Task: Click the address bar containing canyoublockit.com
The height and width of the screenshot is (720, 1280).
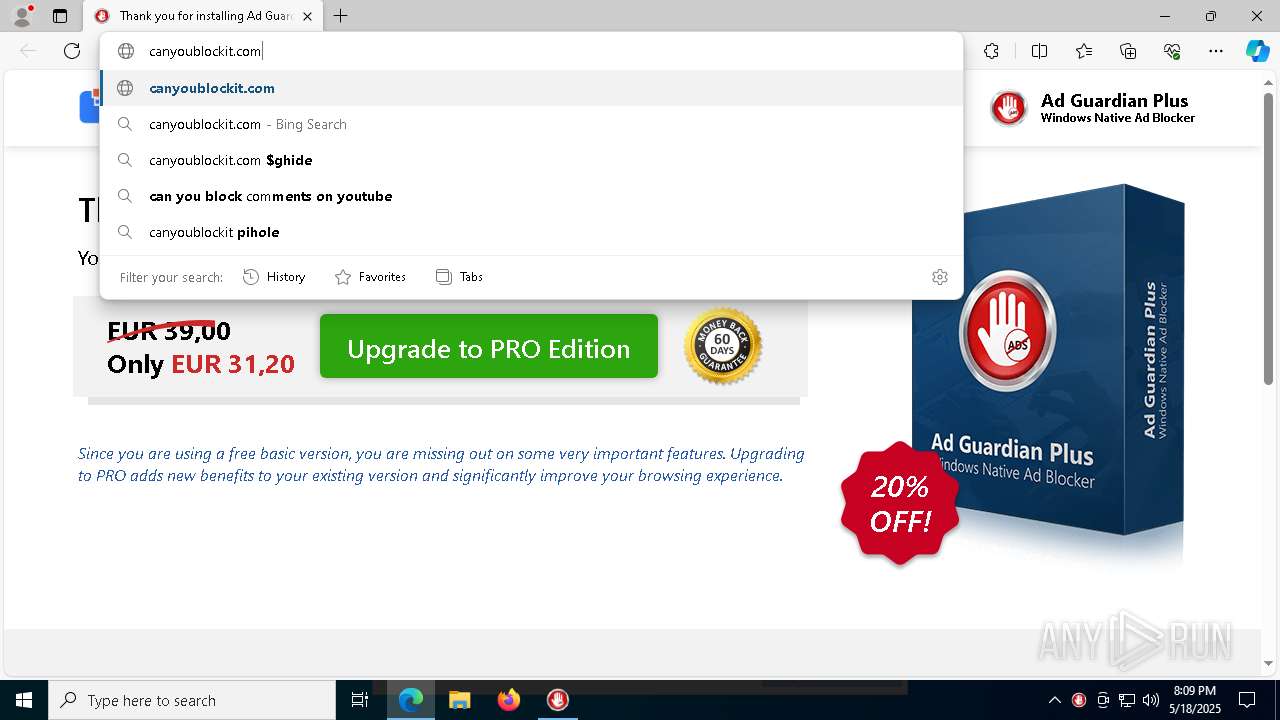Action: (x=531, y=51)
